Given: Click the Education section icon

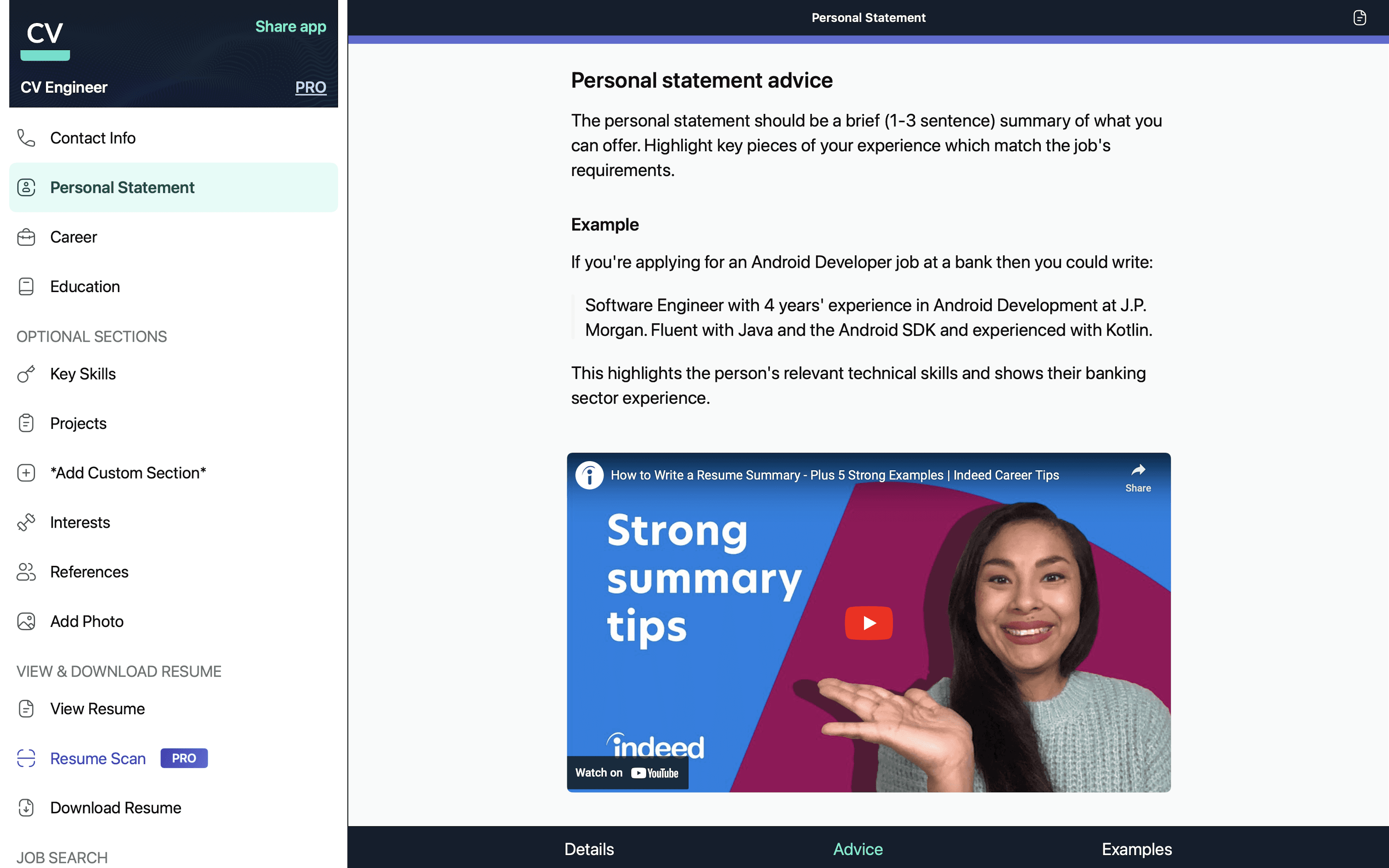Looking at the screenshot, I should pyautogui.click(x=26, y=286).
